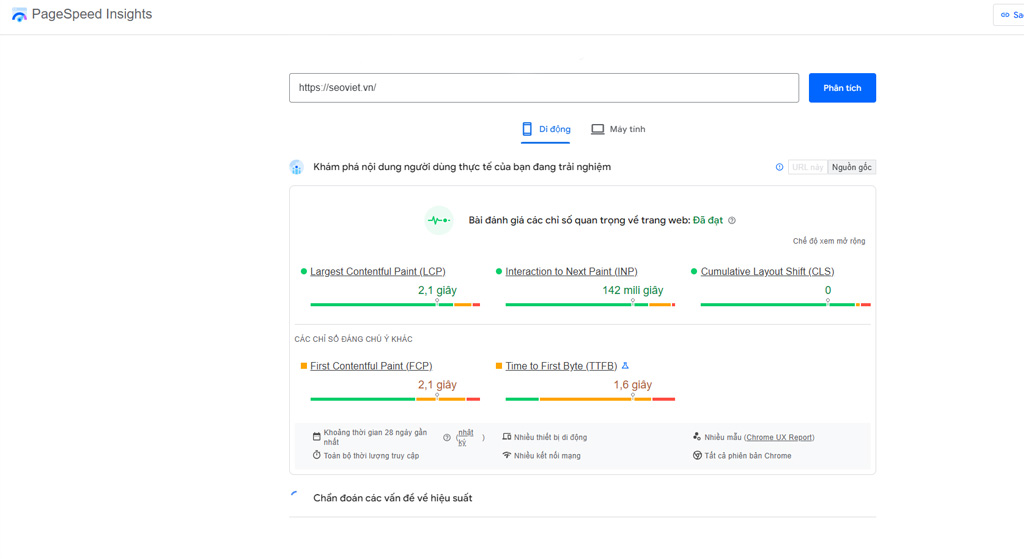Open Largest Contentful Paint (LCP) link
1024x559 pixels.
pyautogui.click(x=377, y=271)
